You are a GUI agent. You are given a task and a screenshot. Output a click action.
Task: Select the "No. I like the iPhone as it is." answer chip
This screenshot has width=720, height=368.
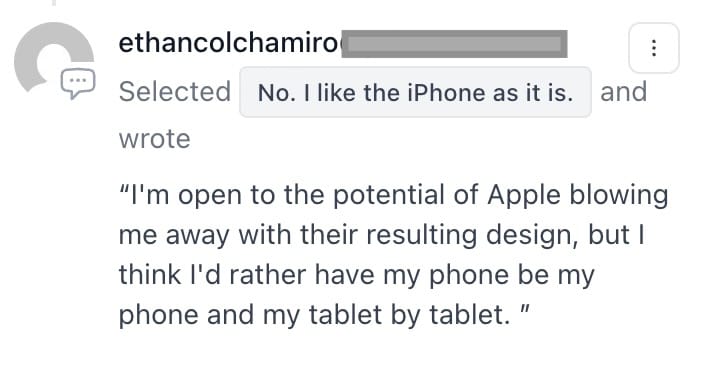[415, 92]
